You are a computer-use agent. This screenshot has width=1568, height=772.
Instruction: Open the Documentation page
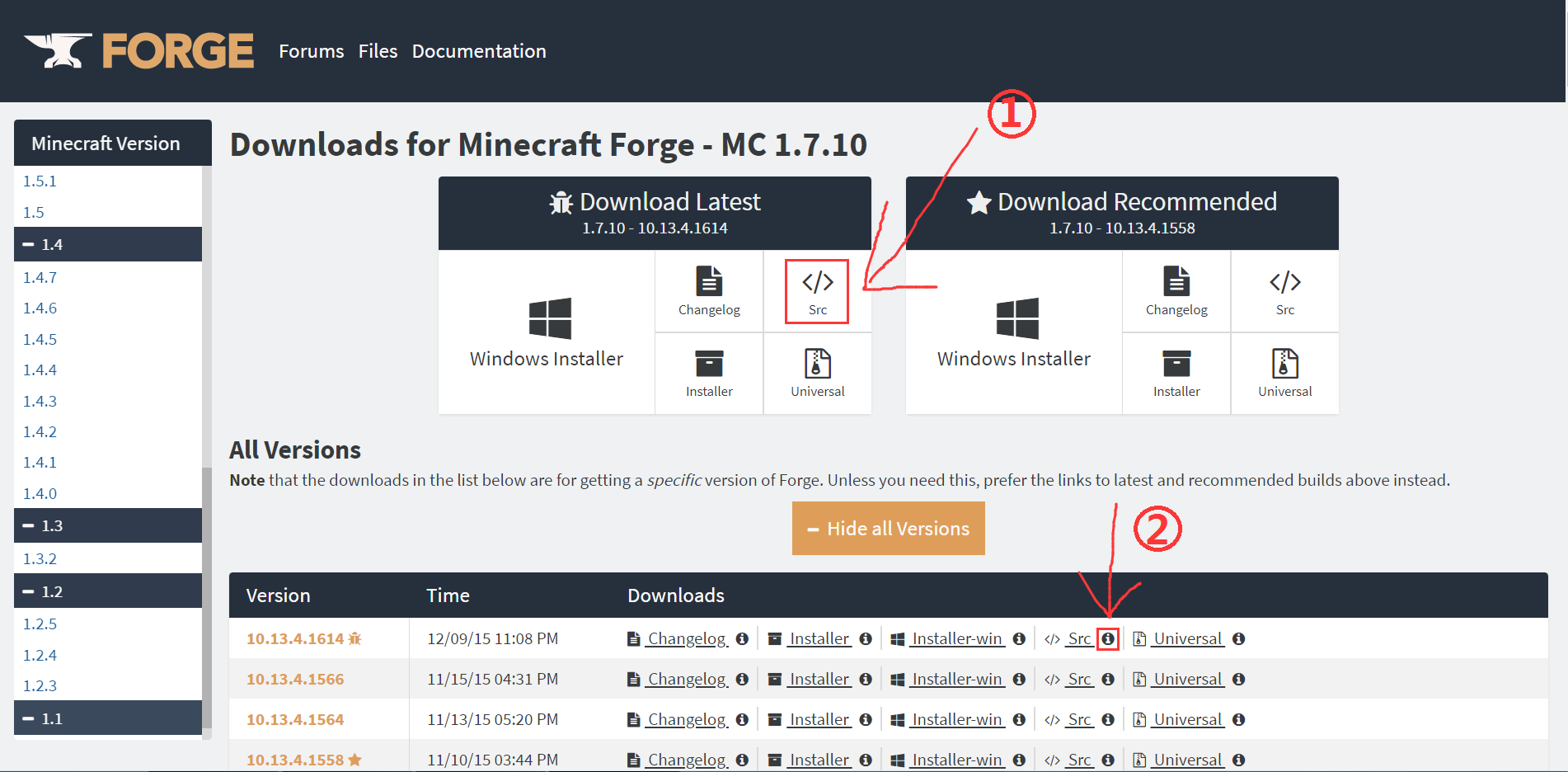[479, 51]
